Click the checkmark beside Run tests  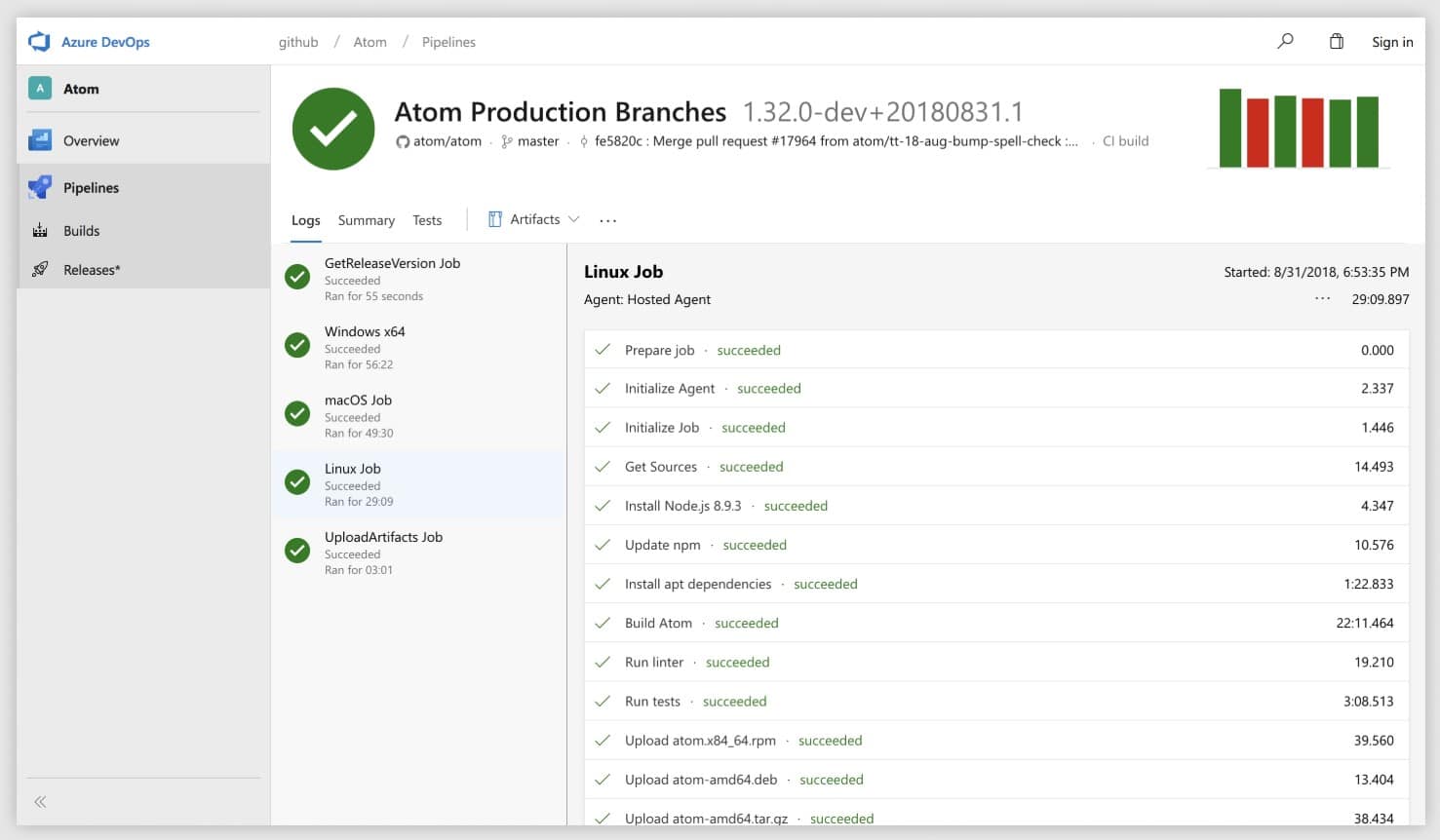tap(603, 700)
